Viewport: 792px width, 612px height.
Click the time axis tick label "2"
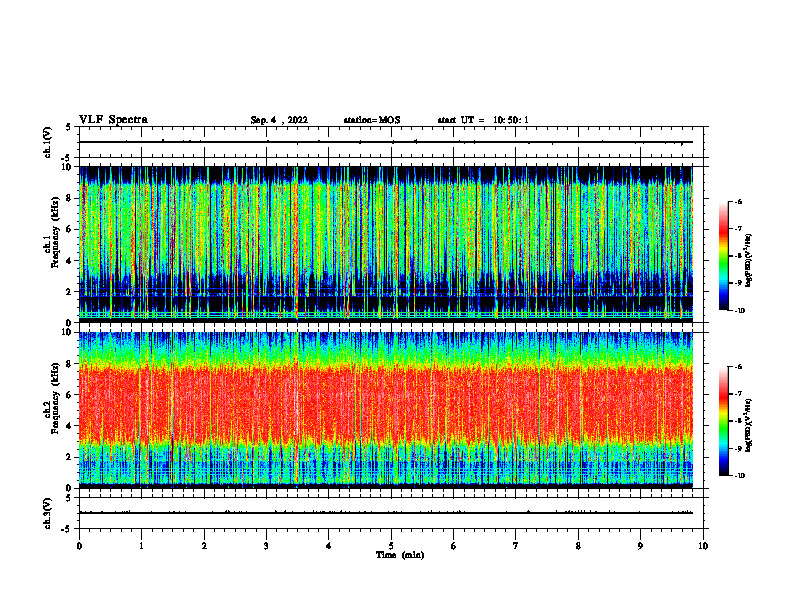[204, 546]
